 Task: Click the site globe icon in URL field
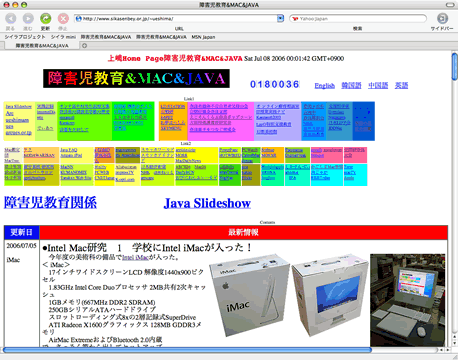tap(79, 19)
